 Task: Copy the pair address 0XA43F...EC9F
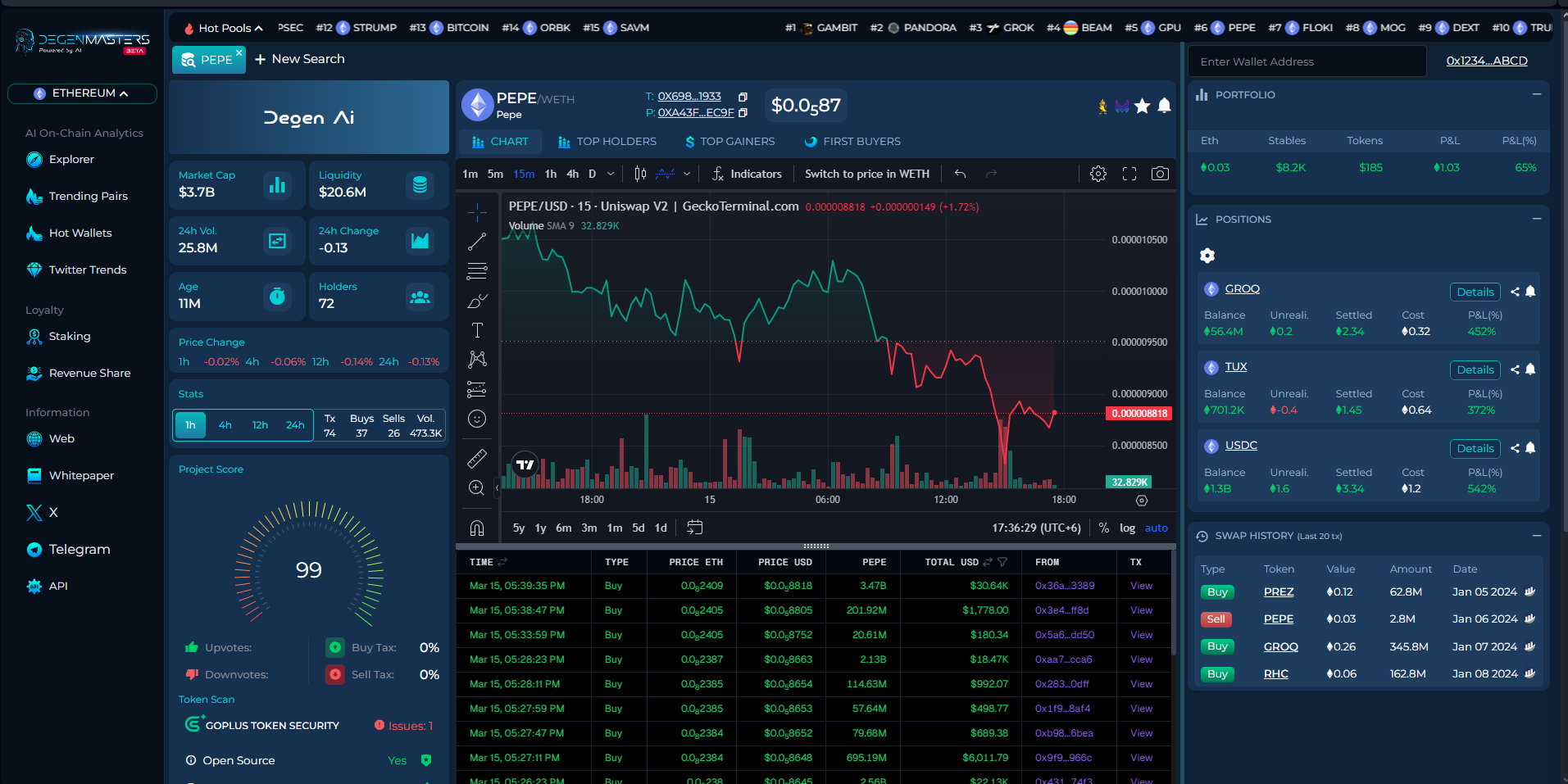point(743,113)
